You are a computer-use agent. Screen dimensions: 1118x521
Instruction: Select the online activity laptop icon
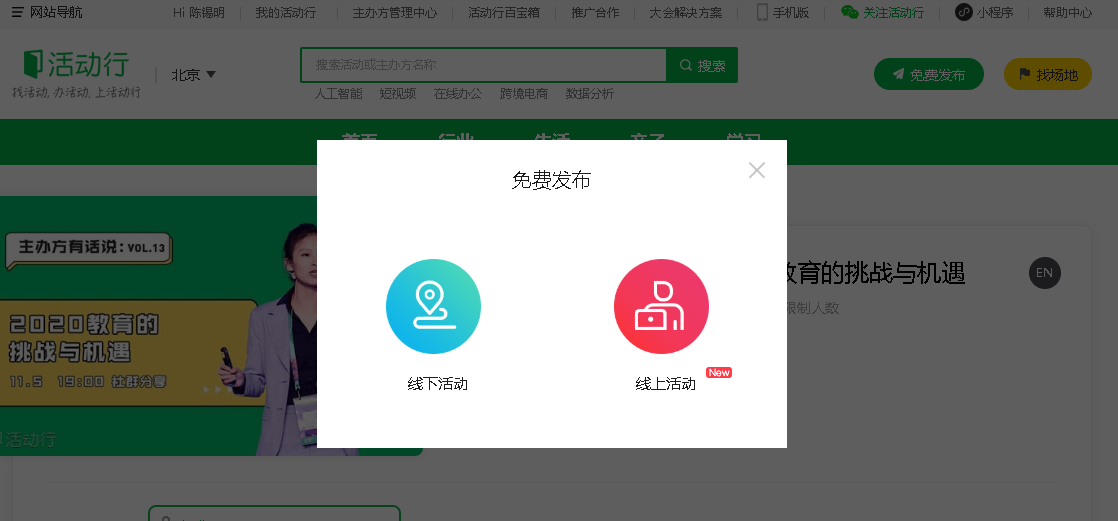(x=661, y=306)
